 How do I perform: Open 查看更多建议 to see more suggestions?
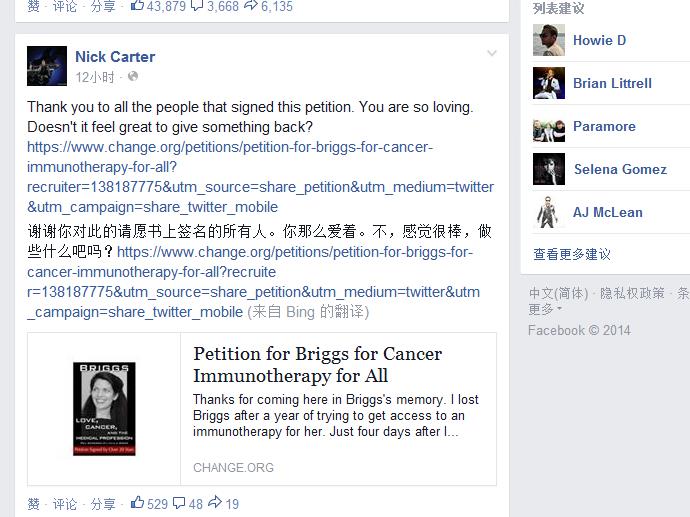(572, 254)
